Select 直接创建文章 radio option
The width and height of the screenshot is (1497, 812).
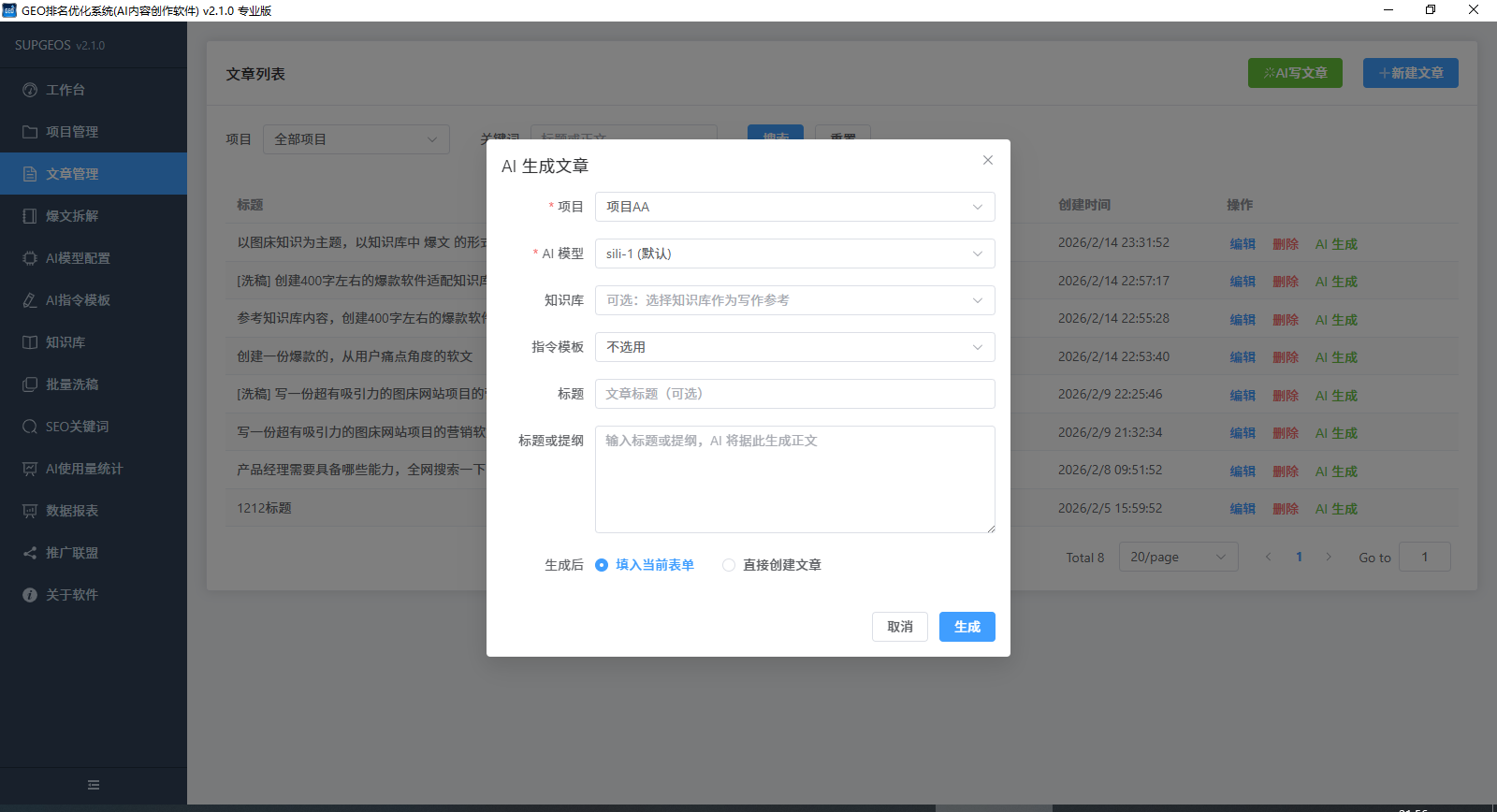[x=772, y=565]
